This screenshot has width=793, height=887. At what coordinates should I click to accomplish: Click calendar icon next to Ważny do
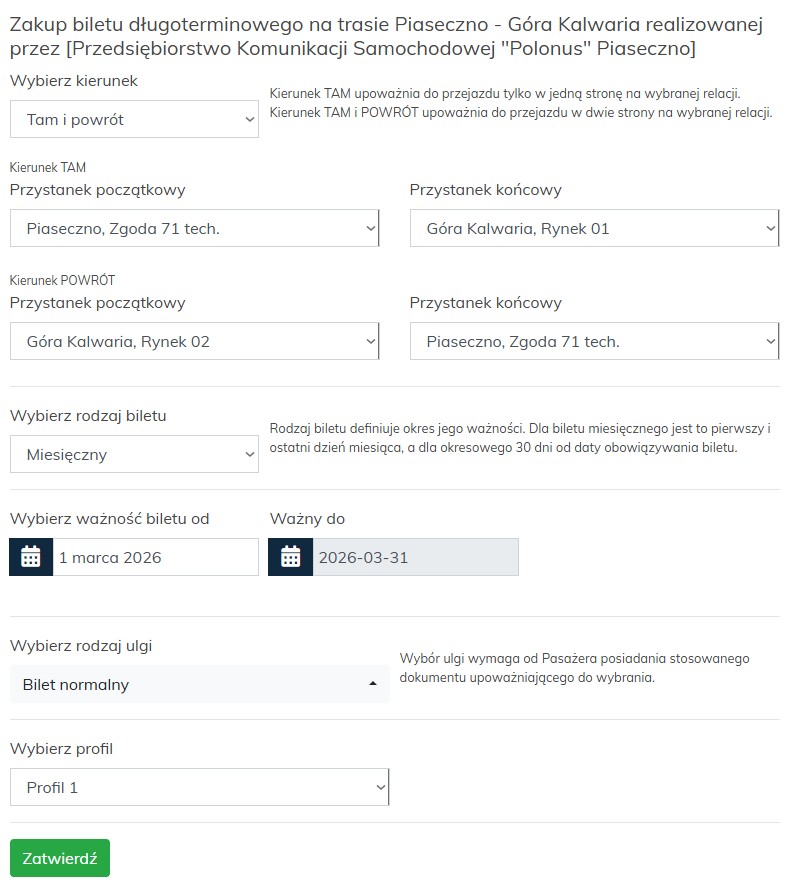point(290,557)
